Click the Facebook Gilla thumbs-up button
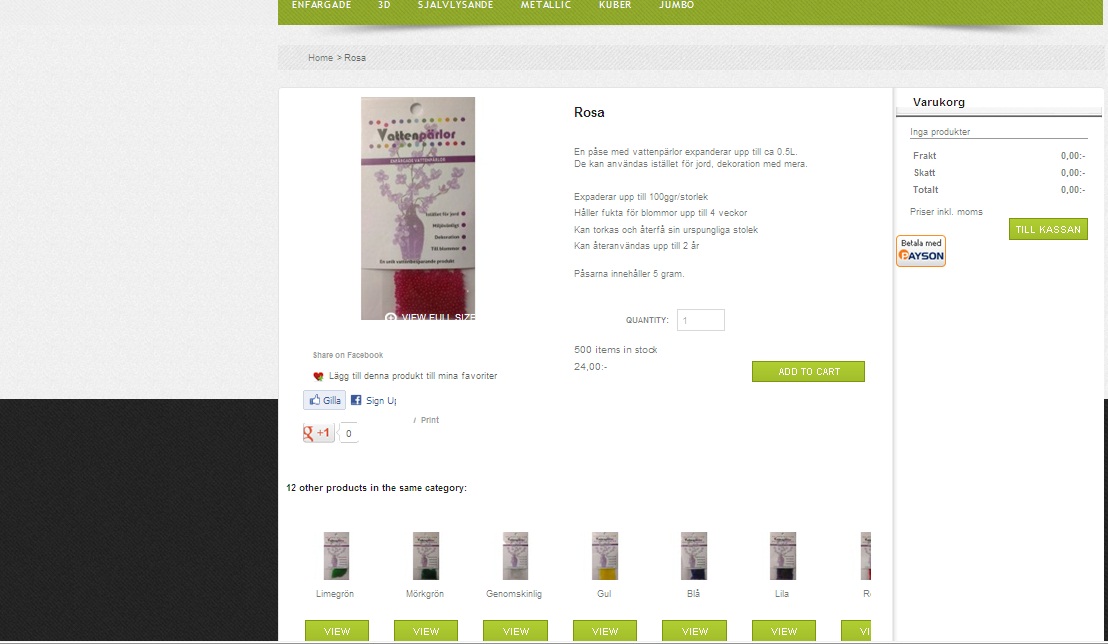 [324, 400]
